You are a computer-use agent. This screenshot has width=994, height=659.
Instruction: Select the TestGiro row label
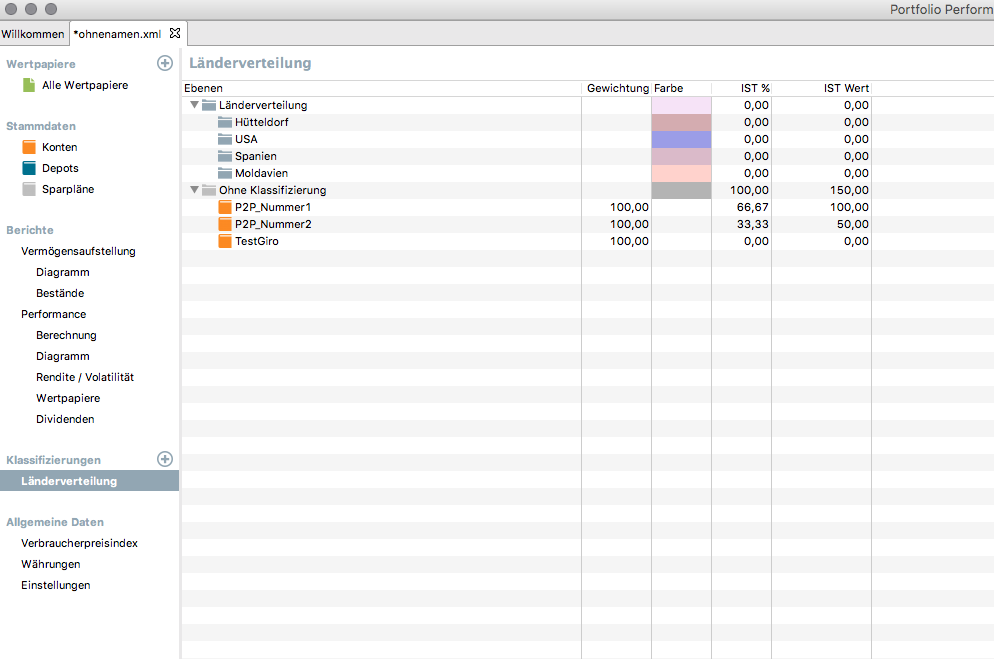coord(257,241)
